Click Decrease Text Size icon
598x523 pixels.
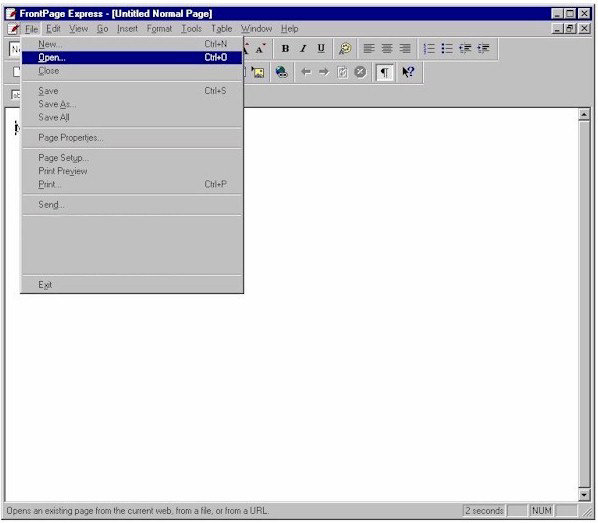[x=260, y=49]
